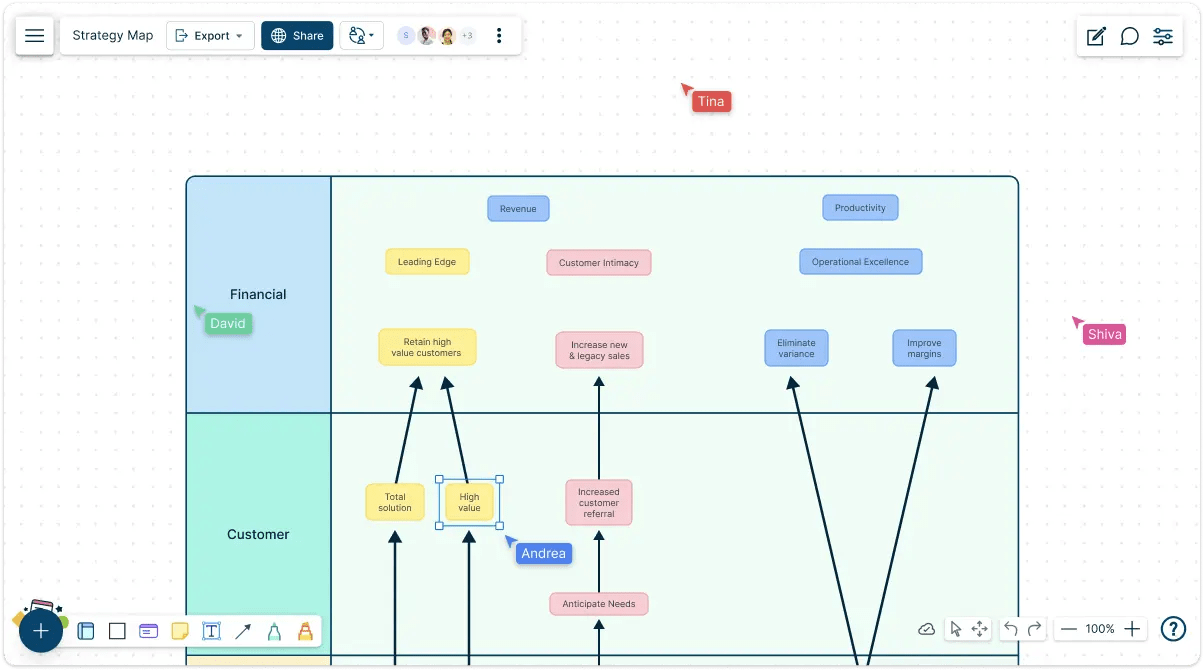Select the sticky note tool
1204x671 pixels.
coord(180,631)
